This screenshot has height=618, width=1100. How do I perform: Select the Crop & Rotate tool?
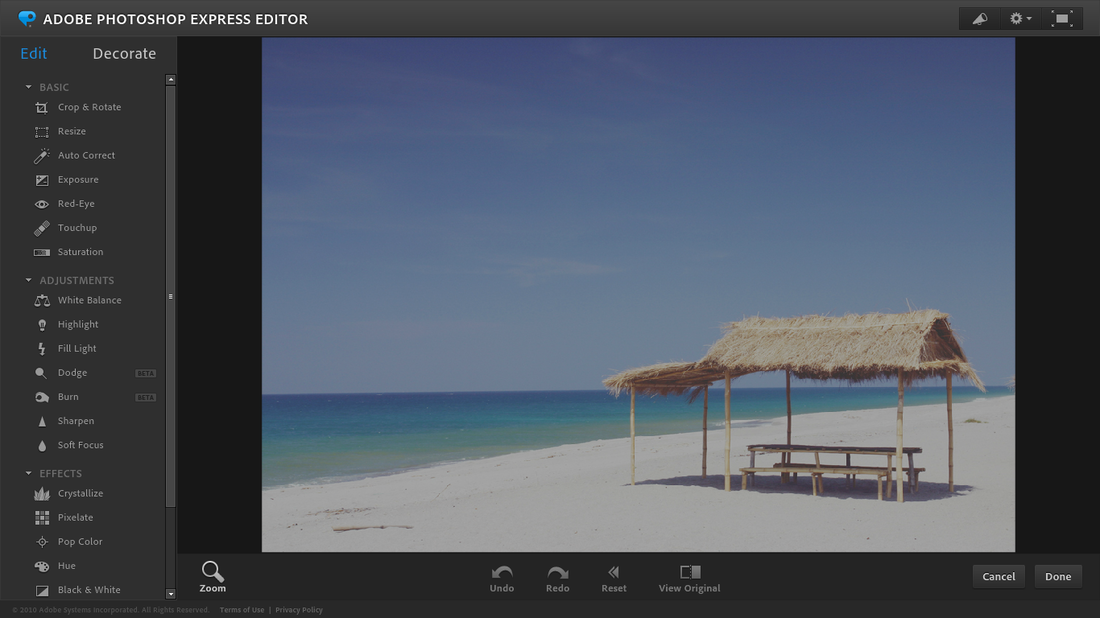click(x=78, y=107)
